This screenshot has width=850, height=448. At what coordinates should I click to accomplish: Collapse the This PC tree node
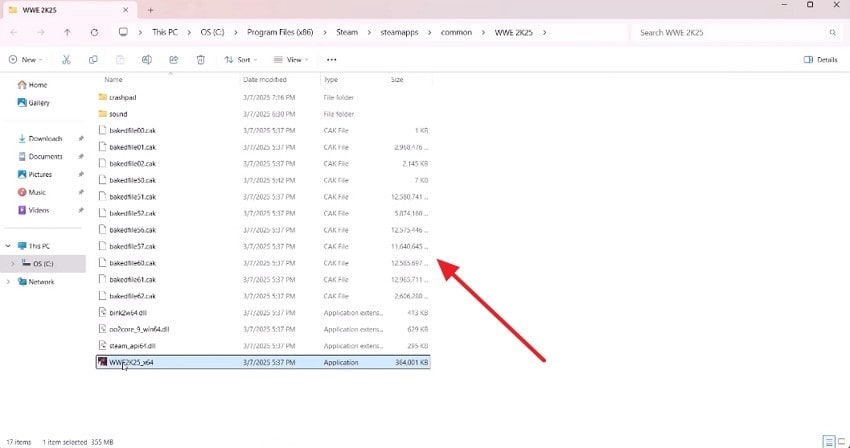pyautogui.click(x=8, y=246)
